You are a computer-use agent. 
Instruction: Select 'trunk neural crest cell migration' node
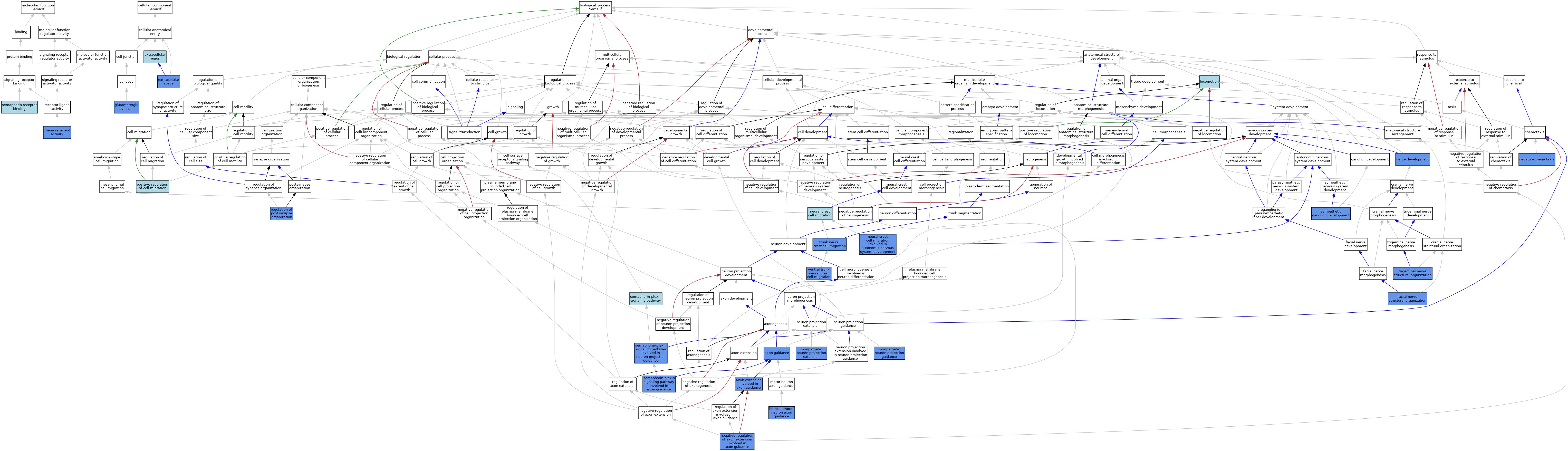tap(829, 244)
